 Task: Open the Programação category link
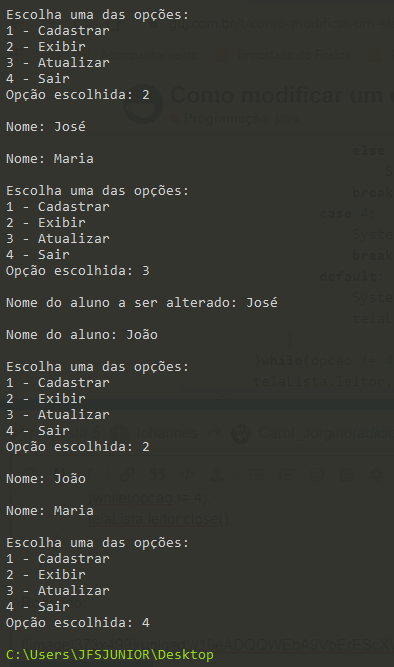click(x=226, y=118)
